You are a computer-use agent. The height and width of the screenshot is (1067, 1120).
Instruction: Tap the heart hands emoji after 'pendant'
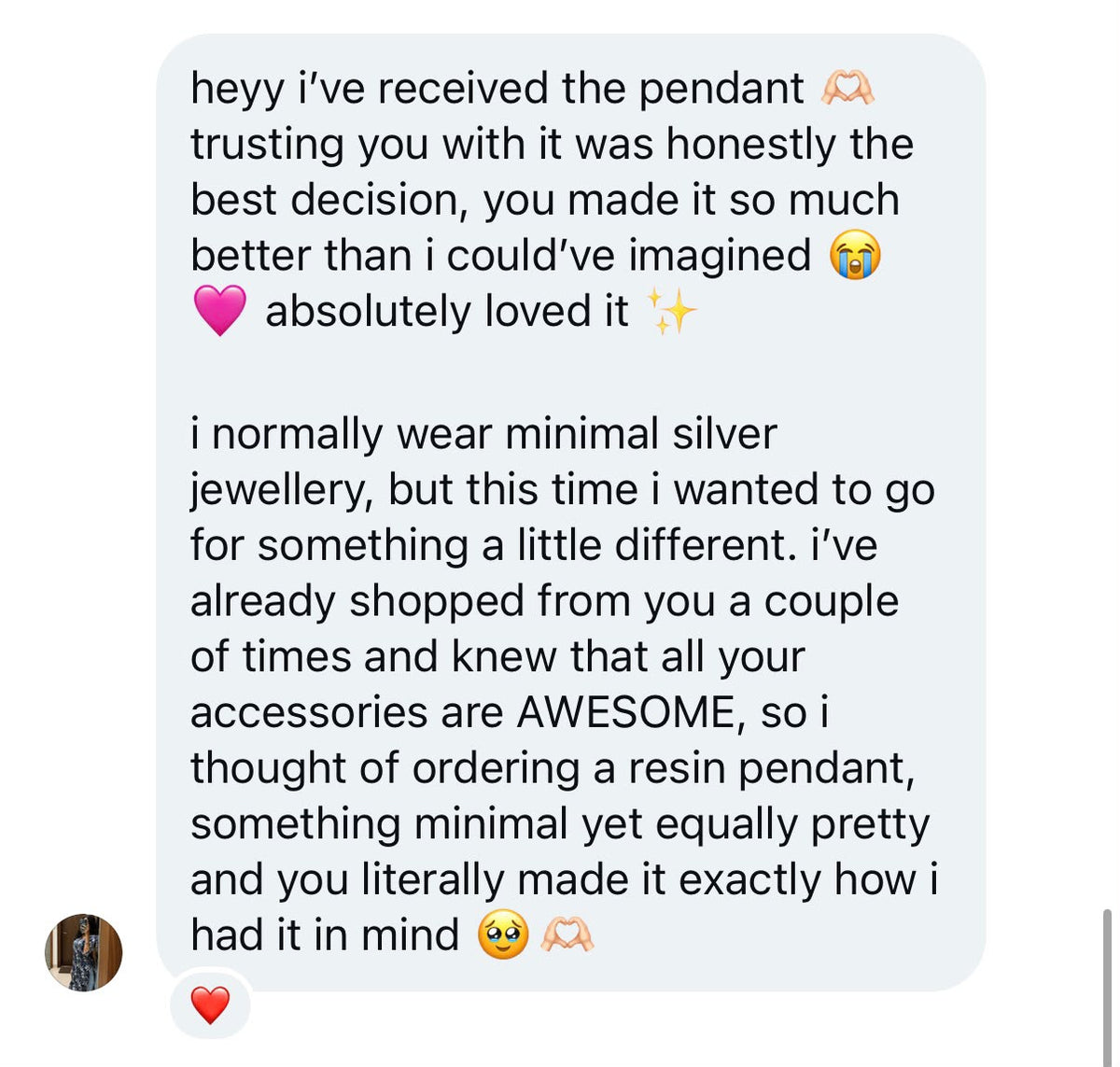click(x=847, y=90)
